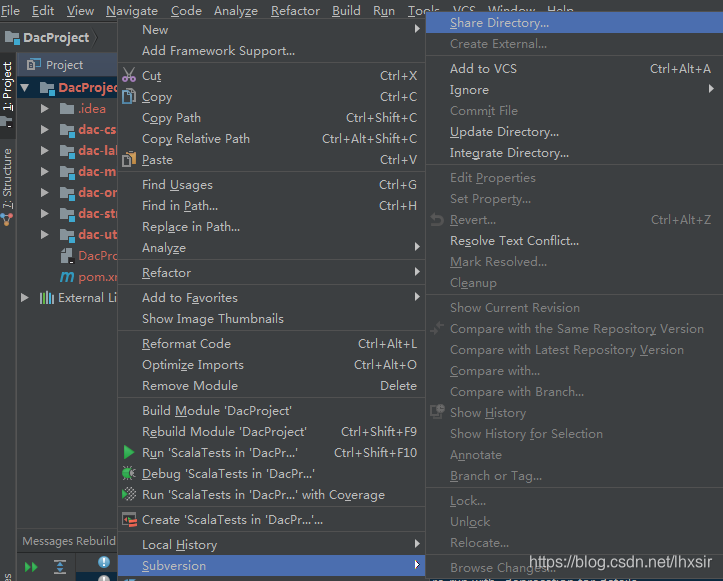Choose Share Directory... from Subversion submenu
The image size is (723, 581).
click(574, 23)
